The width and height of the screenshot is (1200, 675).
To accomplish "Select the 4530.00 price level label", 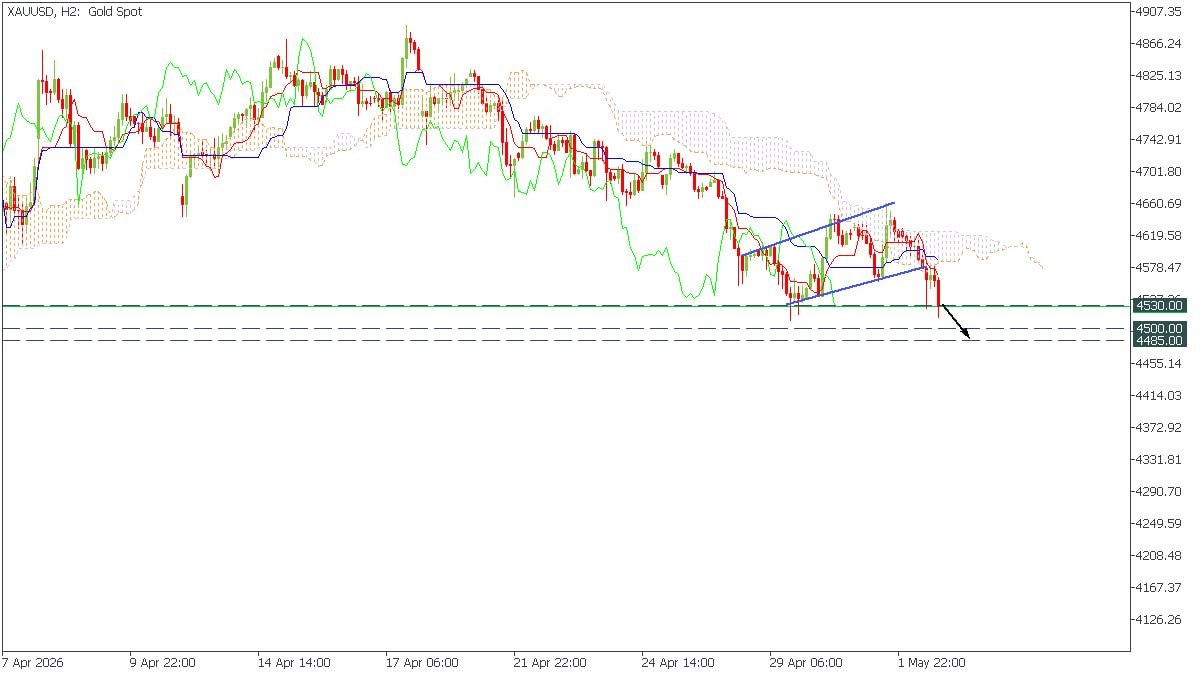I will click(1159, 306).
